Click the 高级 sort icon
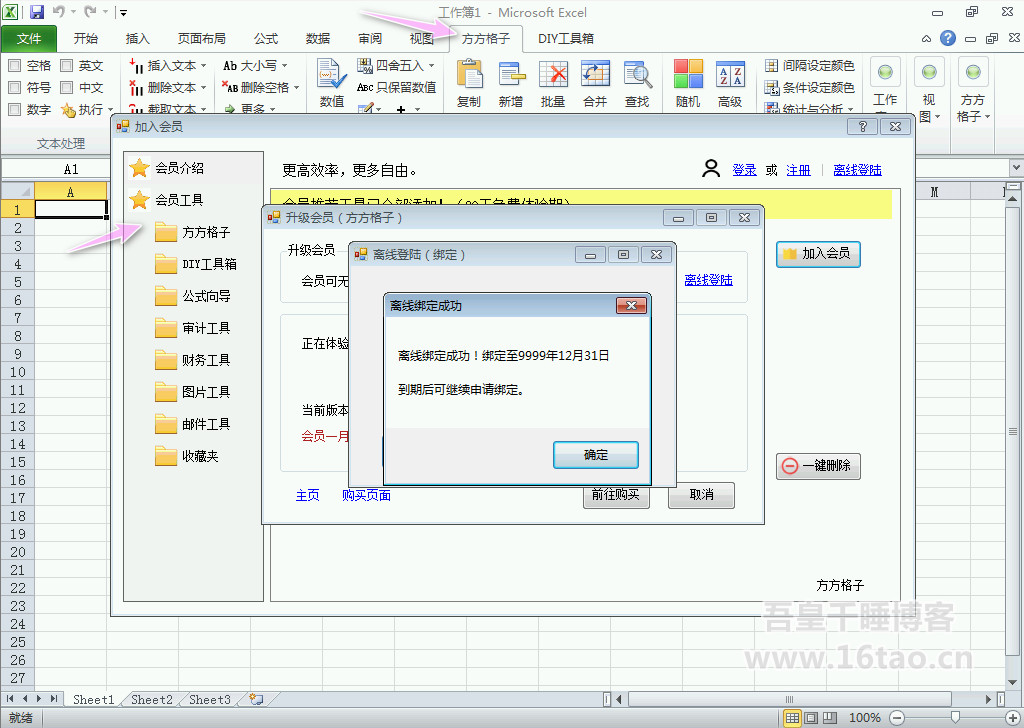 pyautogui.click(x=730, y=76)
